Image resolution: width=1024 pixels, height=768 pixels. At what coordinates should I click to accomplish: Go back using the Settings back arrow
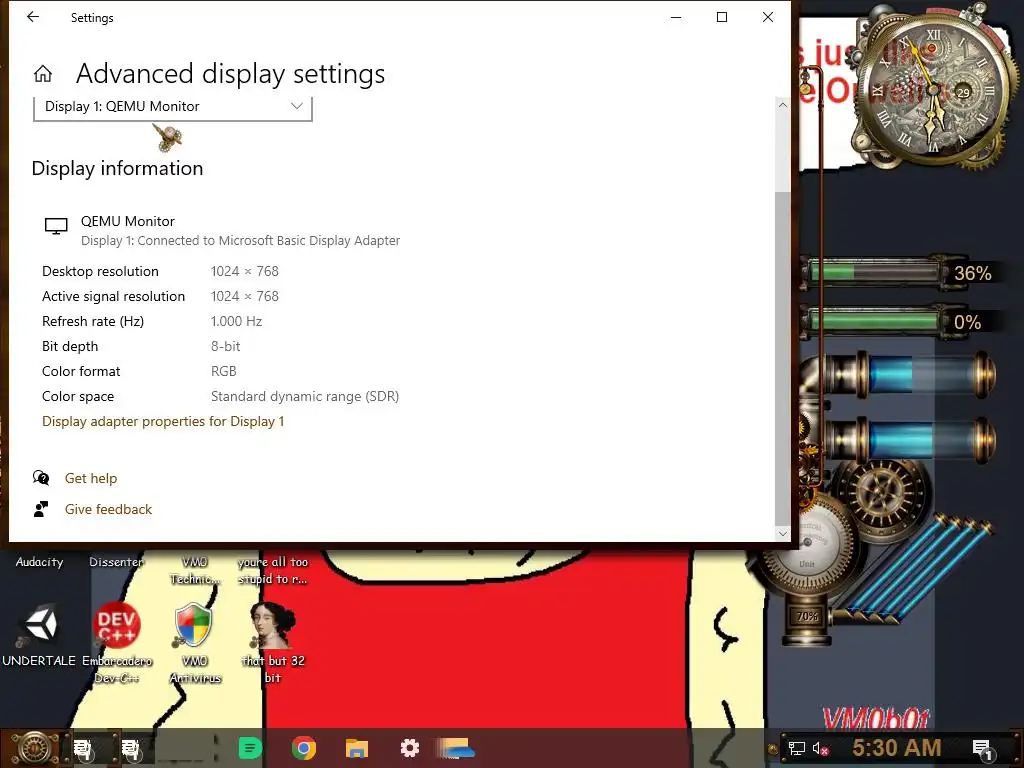pos(33,18)
